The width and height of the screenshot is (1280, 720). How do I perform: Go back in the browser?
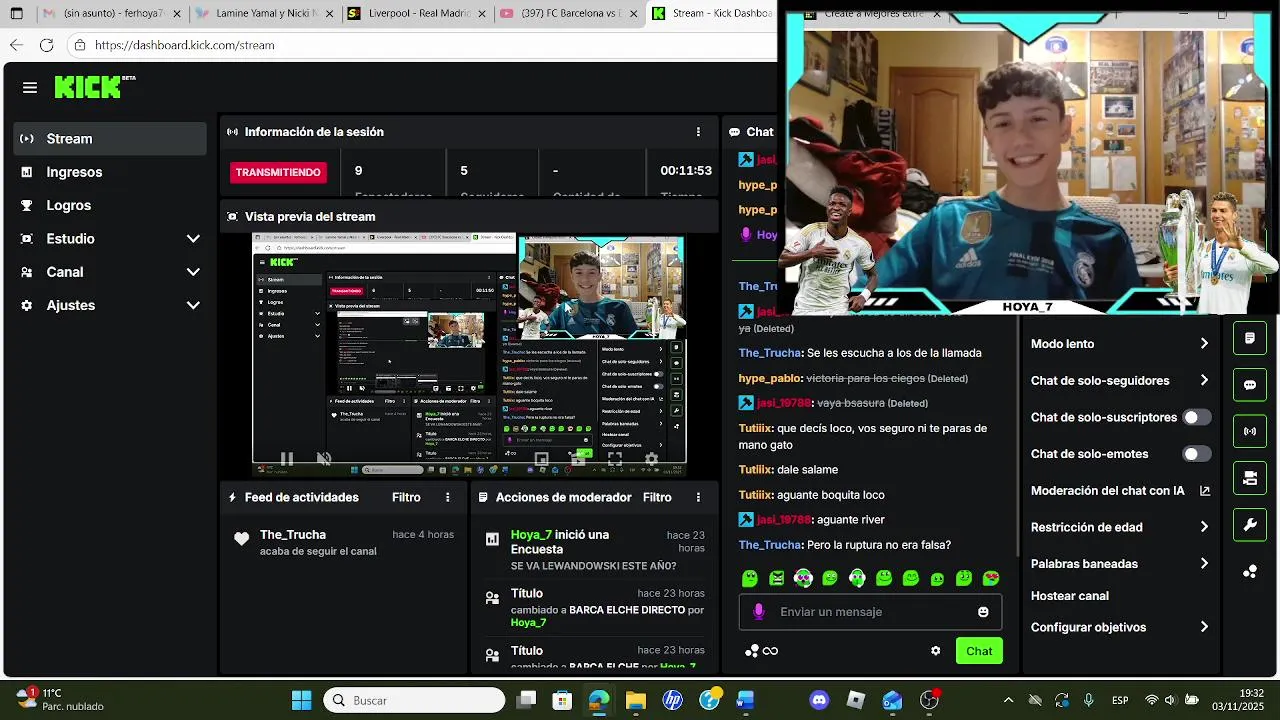click(16, 45)
